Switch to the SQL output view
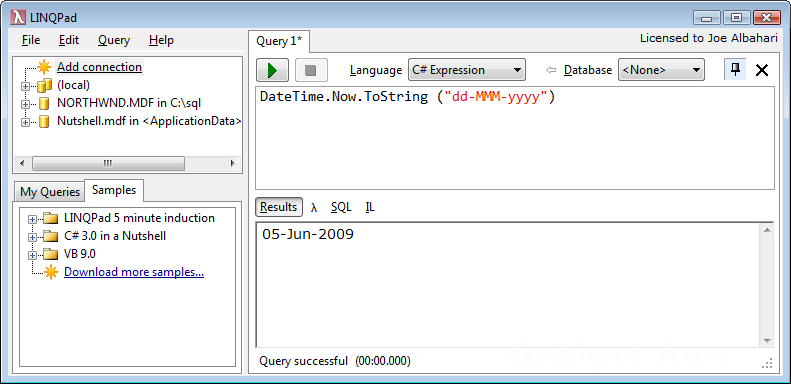The image size is (791, 384). click(x=341, y=207)
